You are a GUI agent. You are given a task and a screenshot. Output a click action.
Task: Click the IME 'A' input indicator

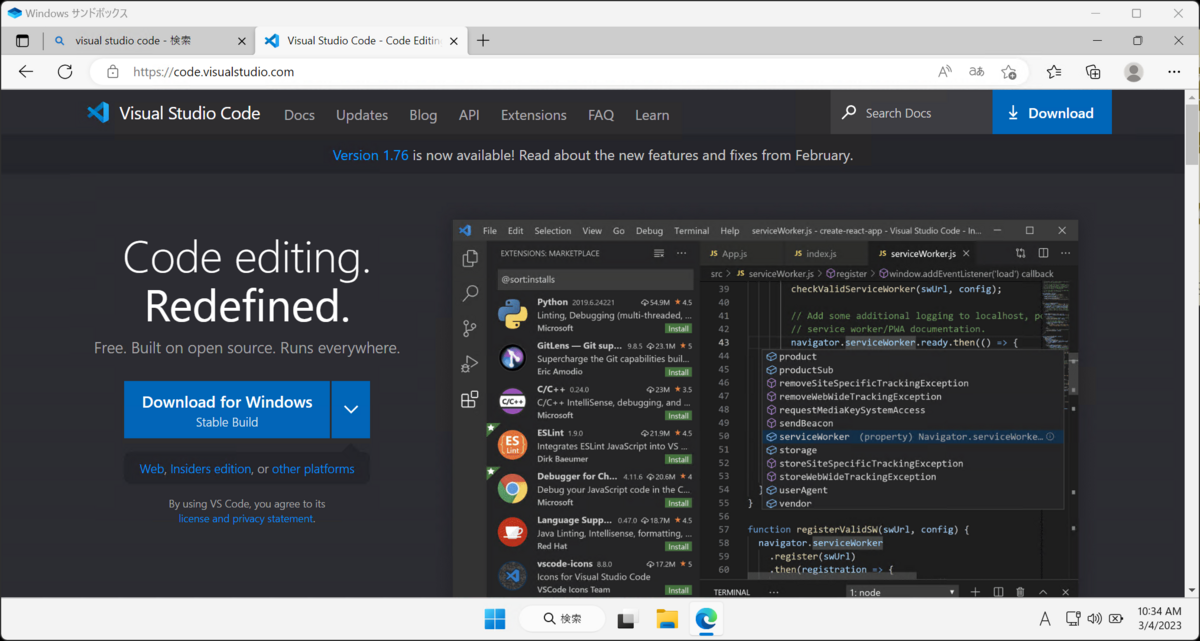coord(1045,619)
